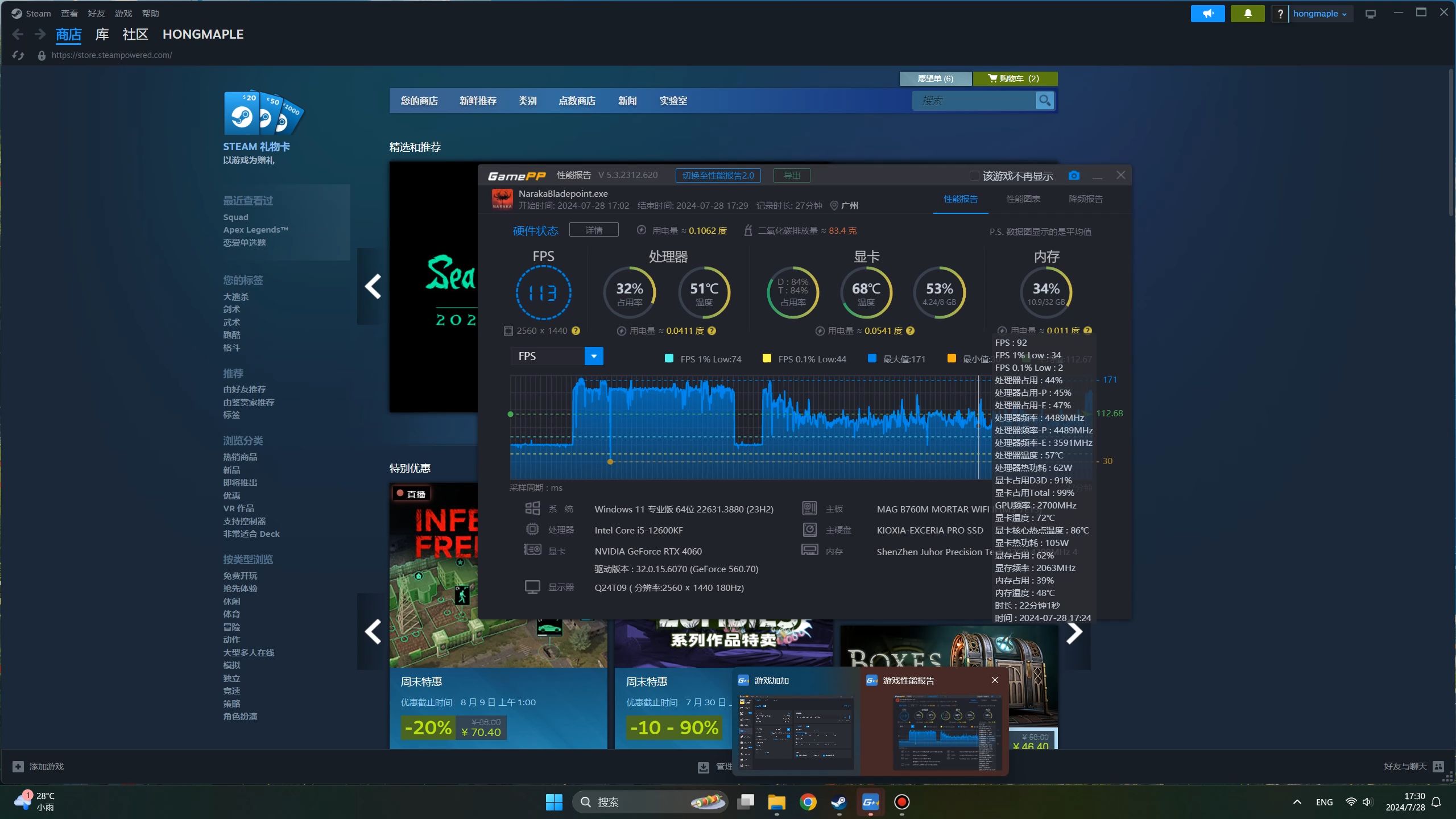Click the 大逃杀 tag link
Viewport: 1456px width, 819px height.
[235, 297]
